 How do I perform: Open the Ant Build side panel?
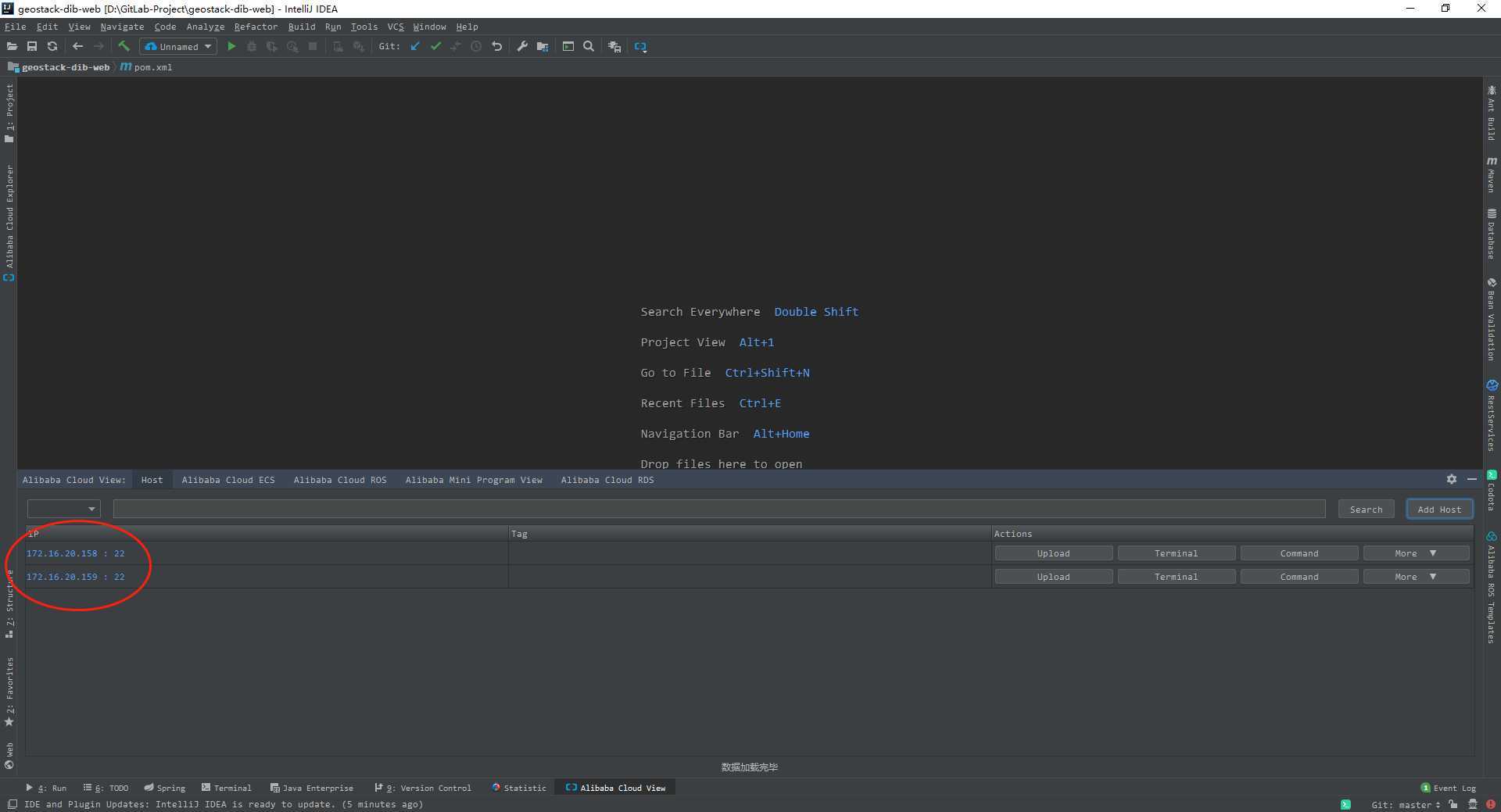point(1492,113)
